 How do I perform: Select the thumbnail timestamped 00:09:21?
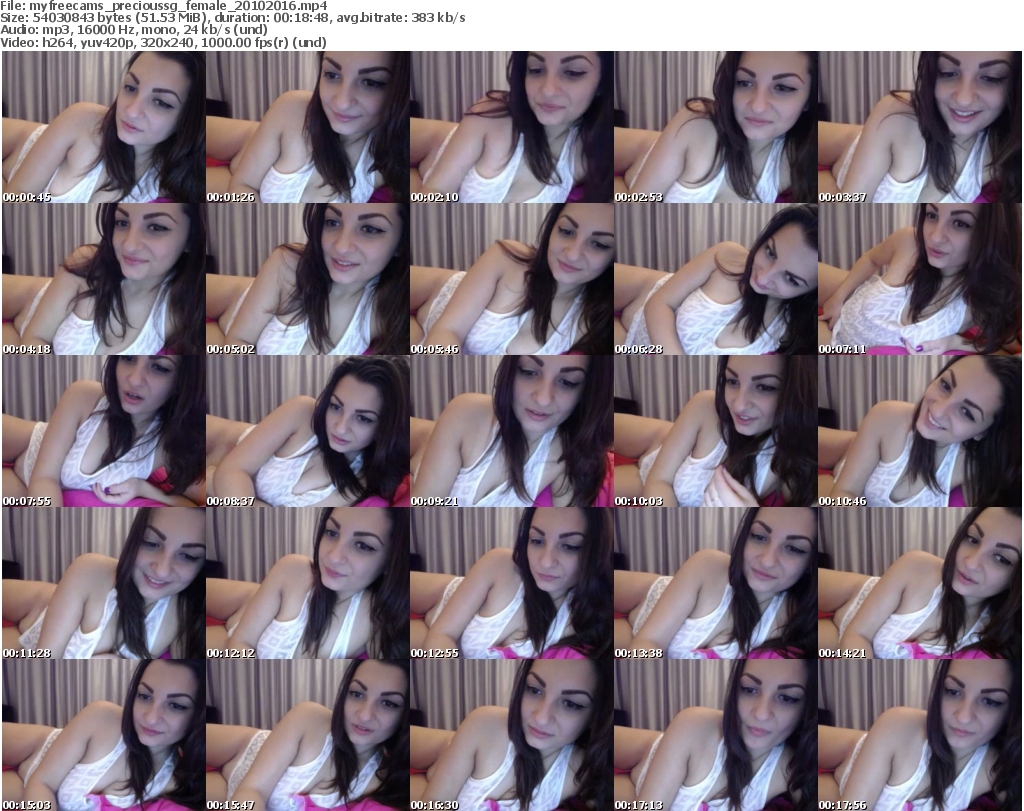[512, 431]
